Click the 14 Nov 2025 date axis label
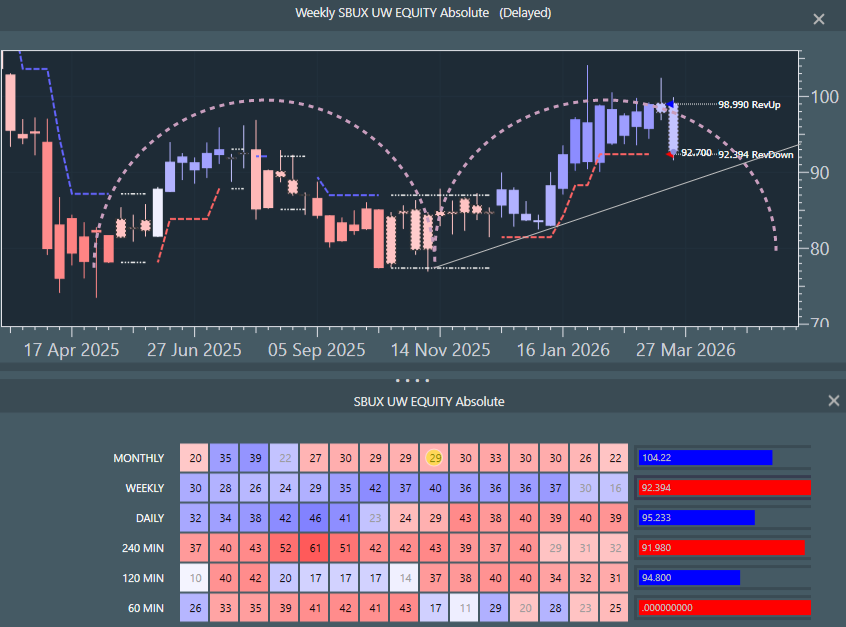 tap(440, 350)
